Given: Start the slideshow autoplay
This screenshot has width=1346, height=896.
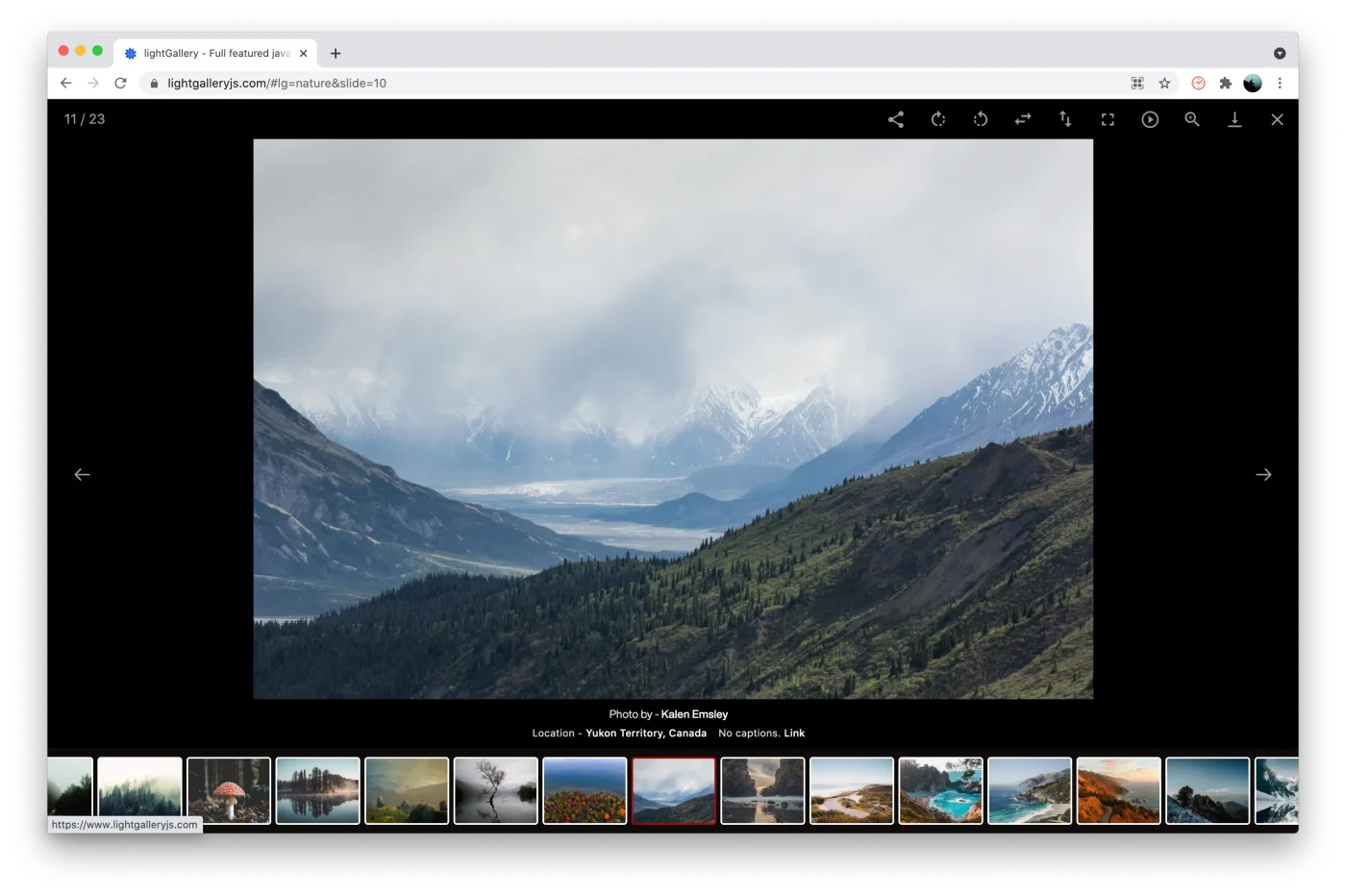Looking at the screenshot, I should (1150, 119).
